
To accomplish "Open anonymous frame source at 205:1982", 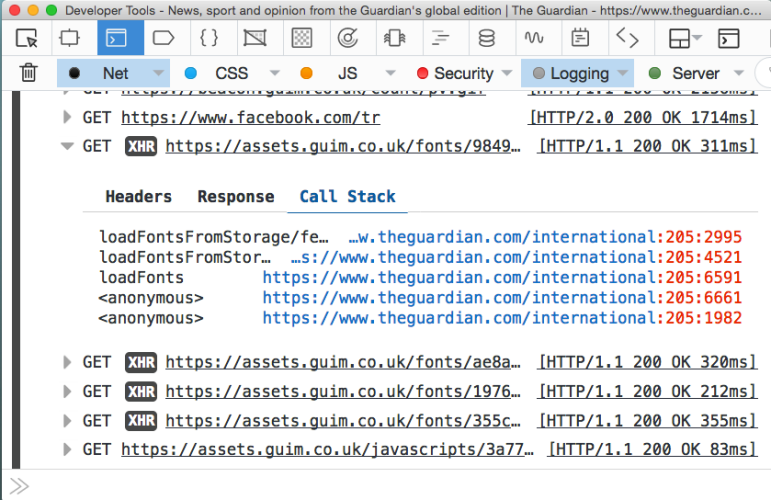I will (502, 318).
